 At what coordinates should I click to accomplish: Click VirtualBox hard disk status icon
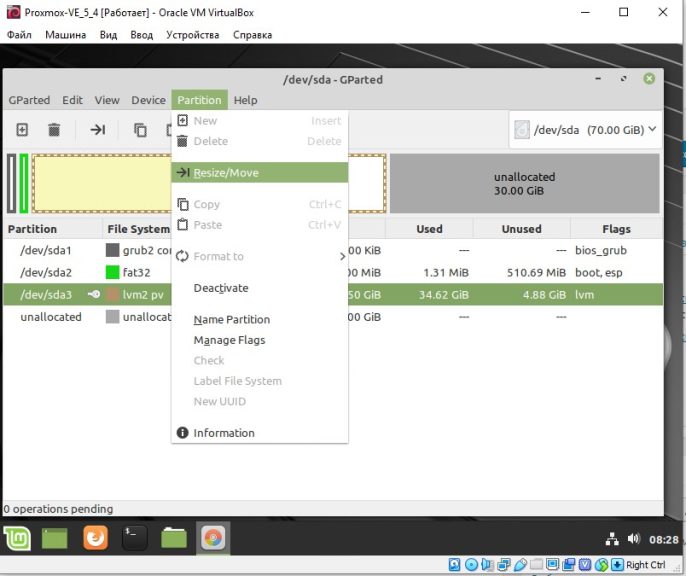pyautogui.click(x=455, y=565)
